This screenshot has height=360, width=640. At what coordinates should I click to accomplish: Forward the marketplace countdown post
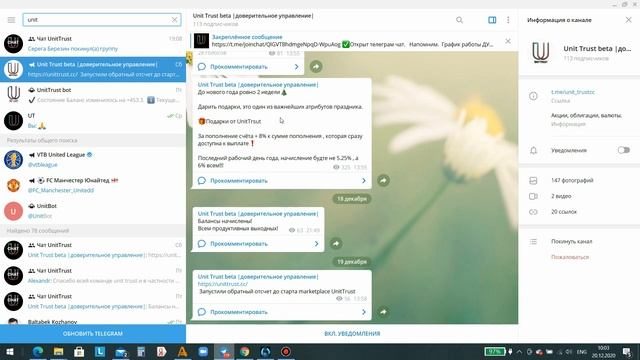click(x=383, y=312)
